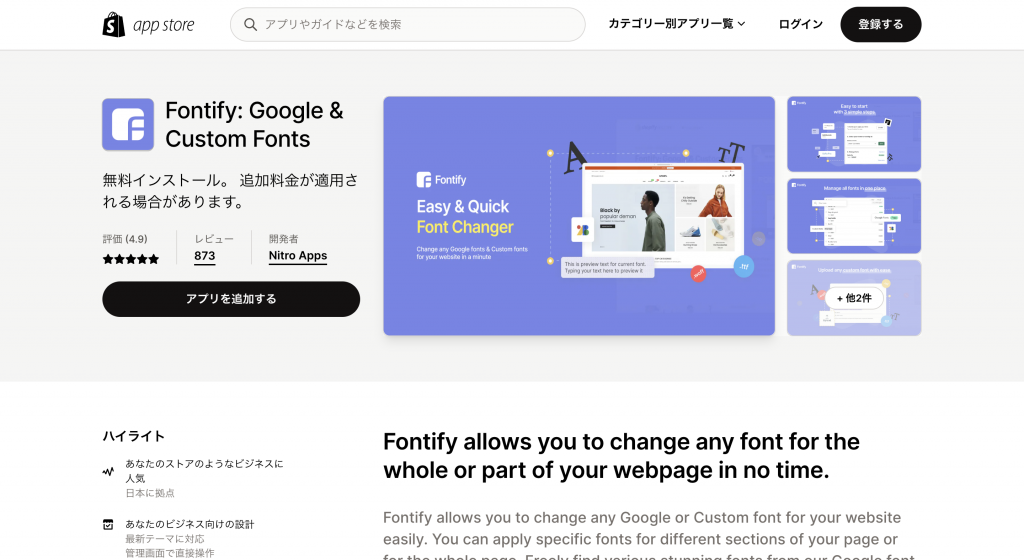This screenshot has width=1024, height=560.
Task: Click the trending icon under ハイライト
Action: point(109,471)
